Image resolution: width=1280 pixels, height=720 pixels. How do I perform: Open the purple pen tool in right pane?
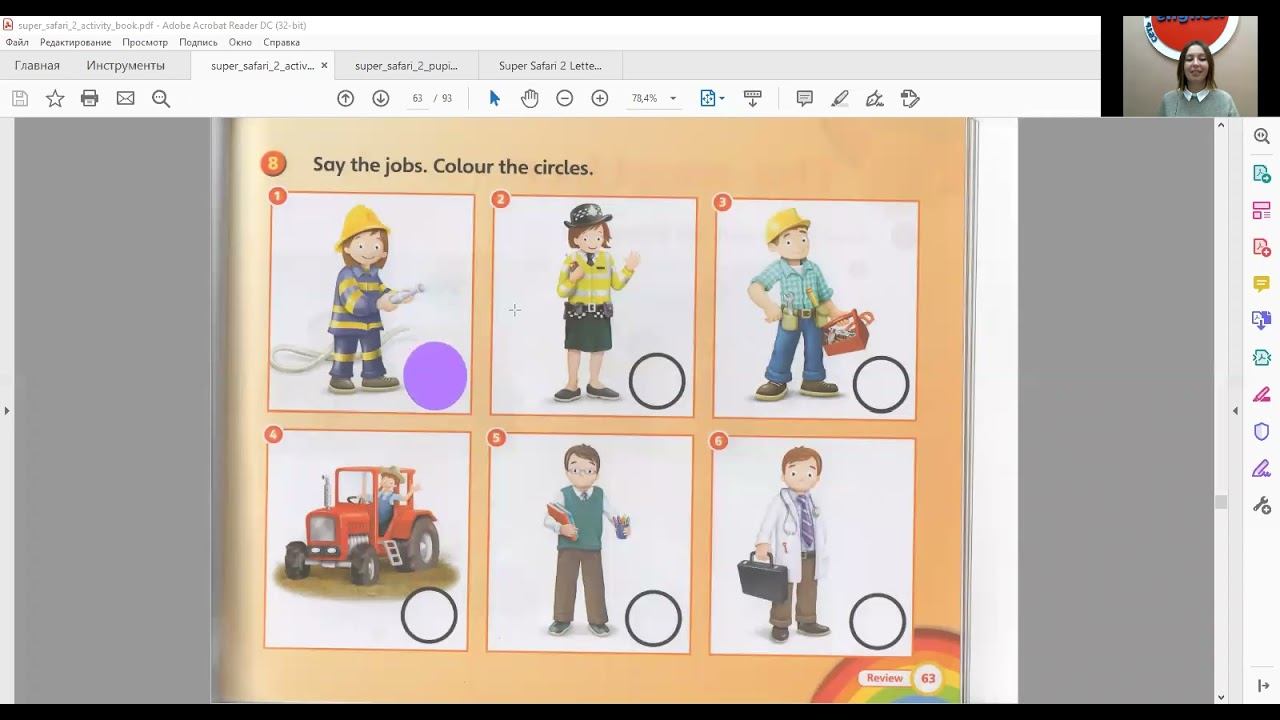pos(1262,469)
